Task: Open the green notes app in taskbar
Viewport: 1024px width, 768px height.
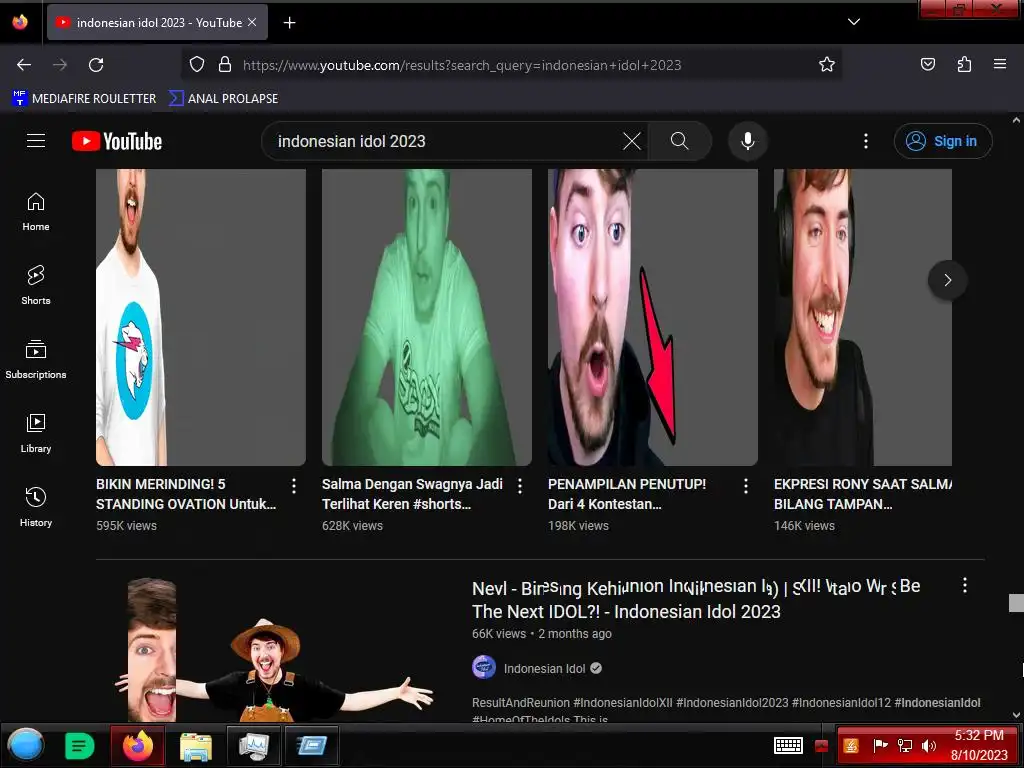Action: (80, 745)
